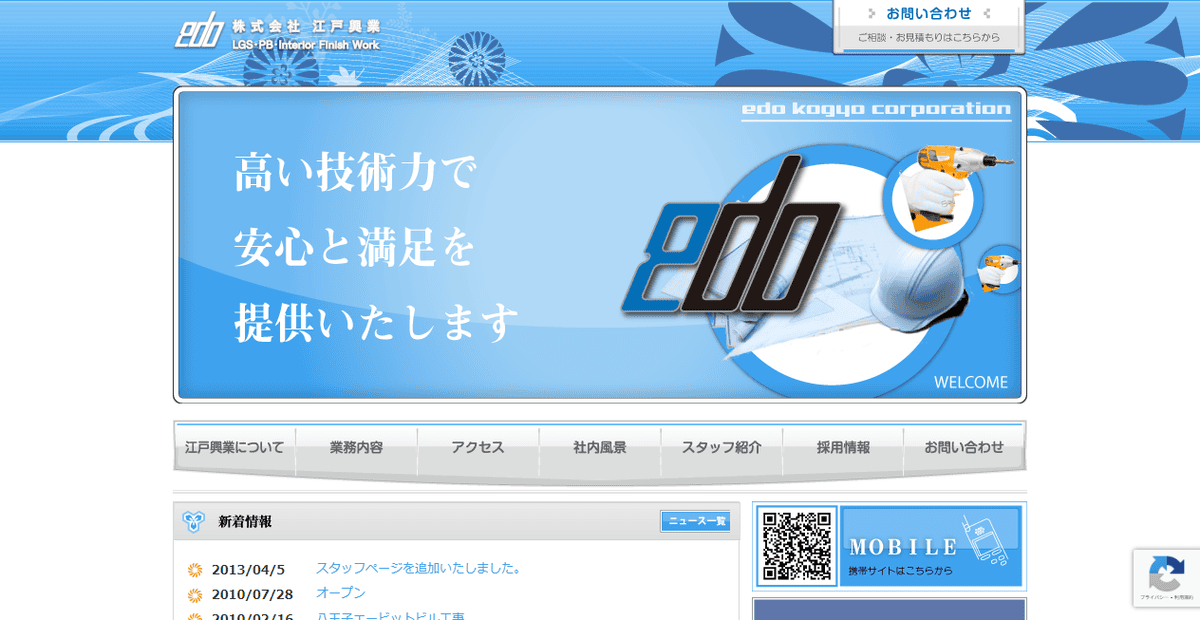The width and height of the screenshot is (1200, 620).
Task: Click the arrow icon before お問い合わせ
Action: (x=872, y=13)
